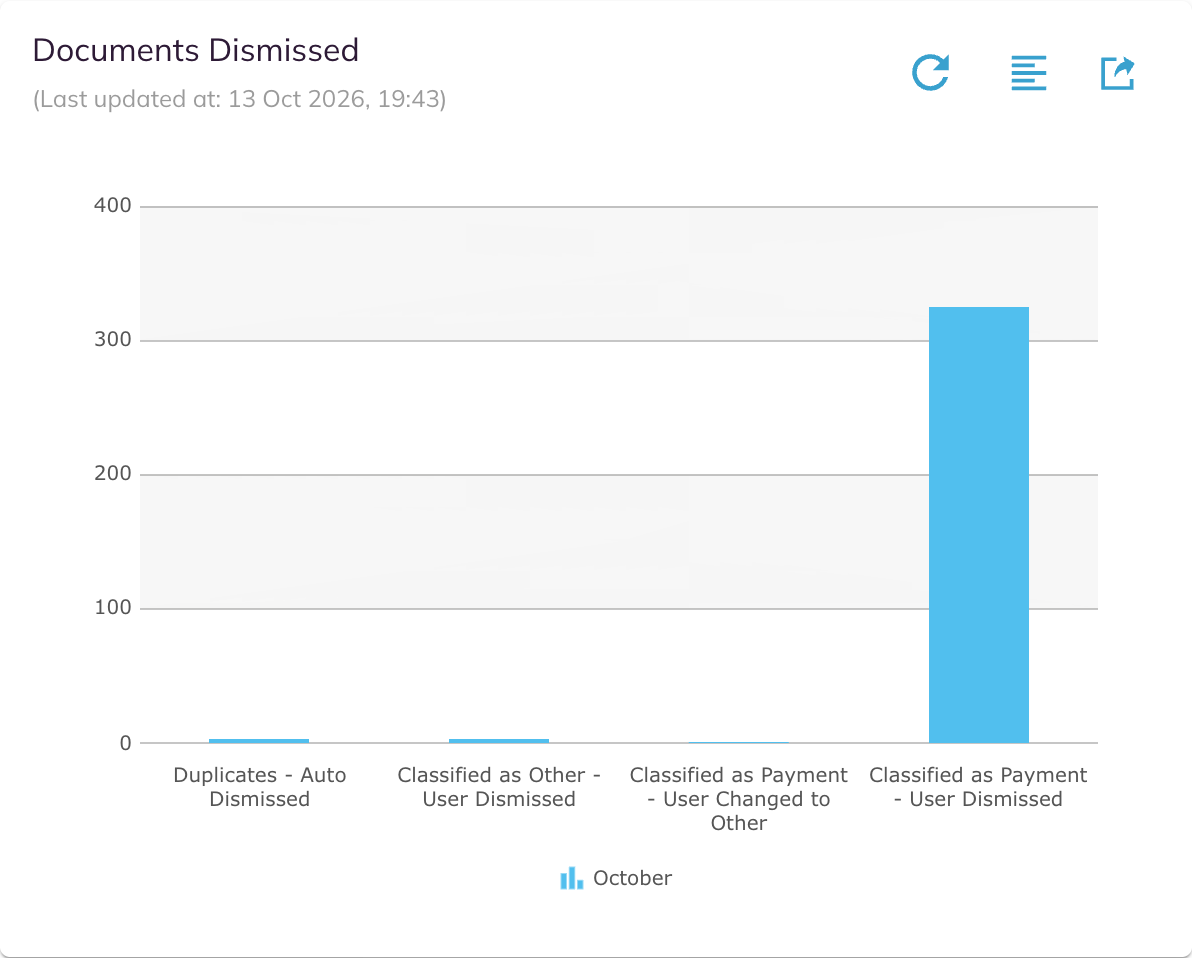
Task: Click the refresh chart icon
Action: (x=930, y=73)
